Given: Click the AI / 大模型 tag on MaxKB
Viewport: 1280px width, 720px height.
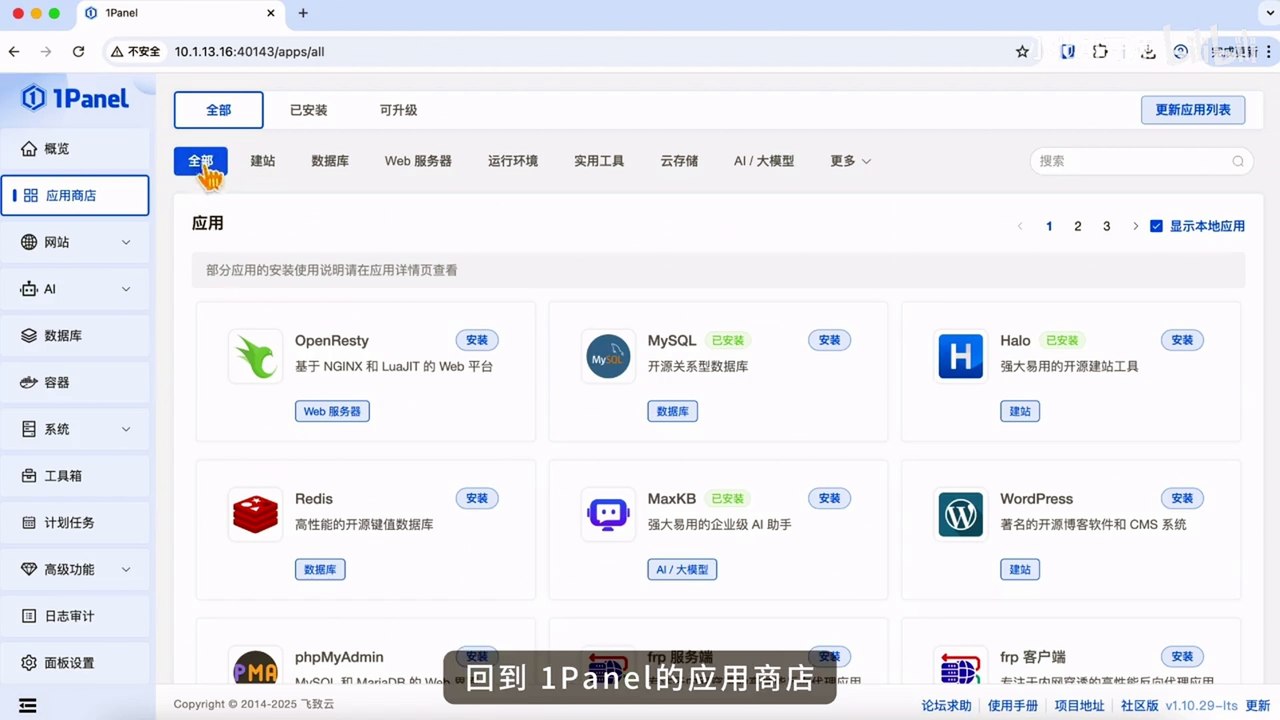Looking at the screenshot, I should click(682, 569).
